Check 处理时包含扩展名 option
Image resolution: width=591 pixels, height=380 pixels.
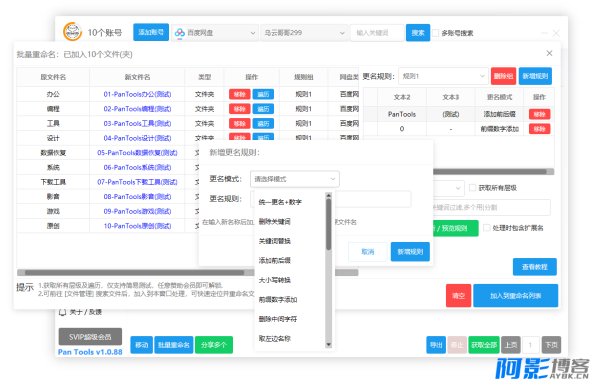[x=487, y=227]
